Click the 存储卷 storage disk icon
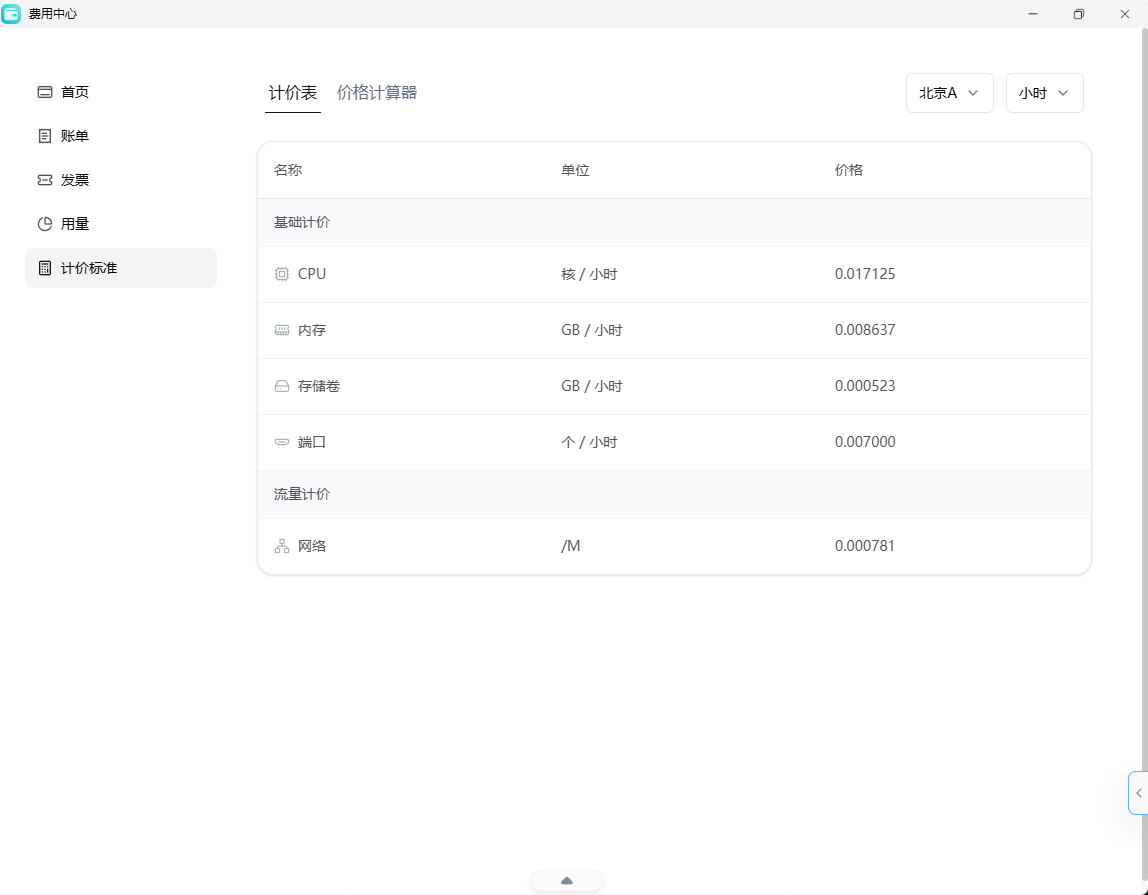 tap(282, 386)
